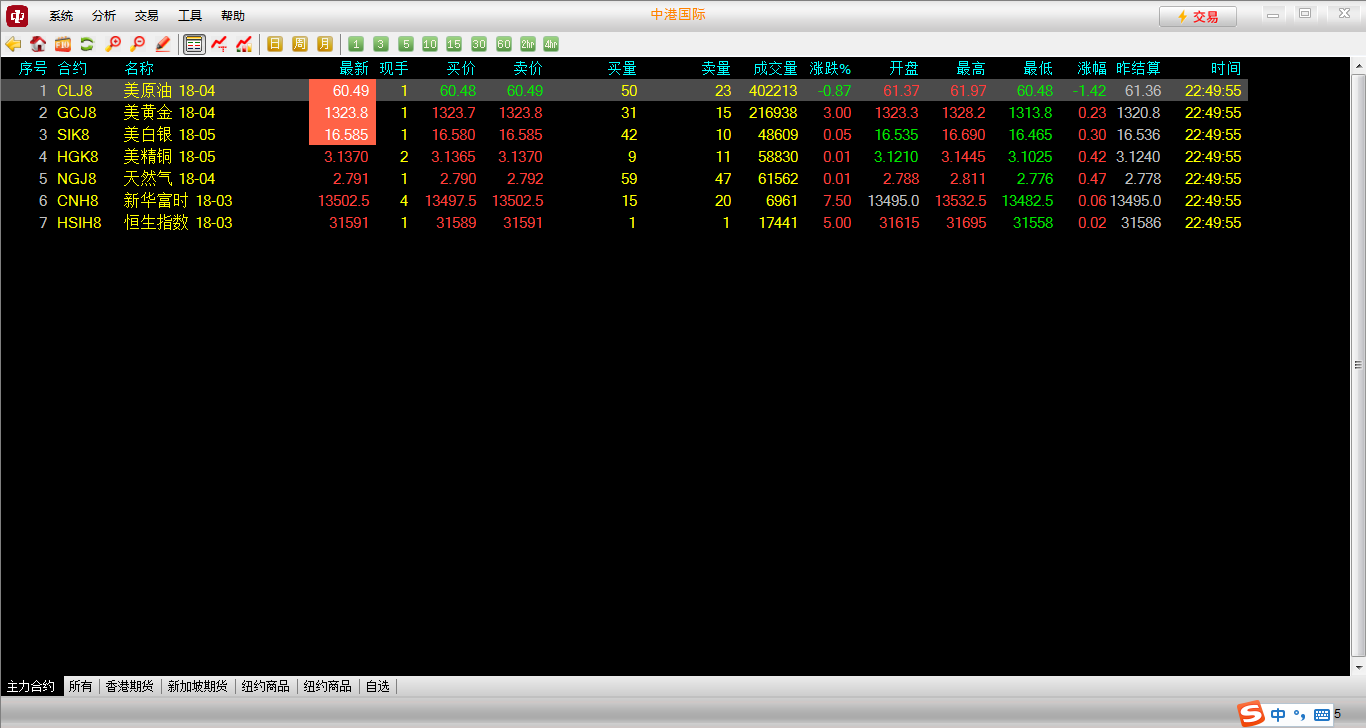Screen dimensions: 1366x728
Task: Sort by the 昨结算 column header
Action: (x=1138, y=68)
